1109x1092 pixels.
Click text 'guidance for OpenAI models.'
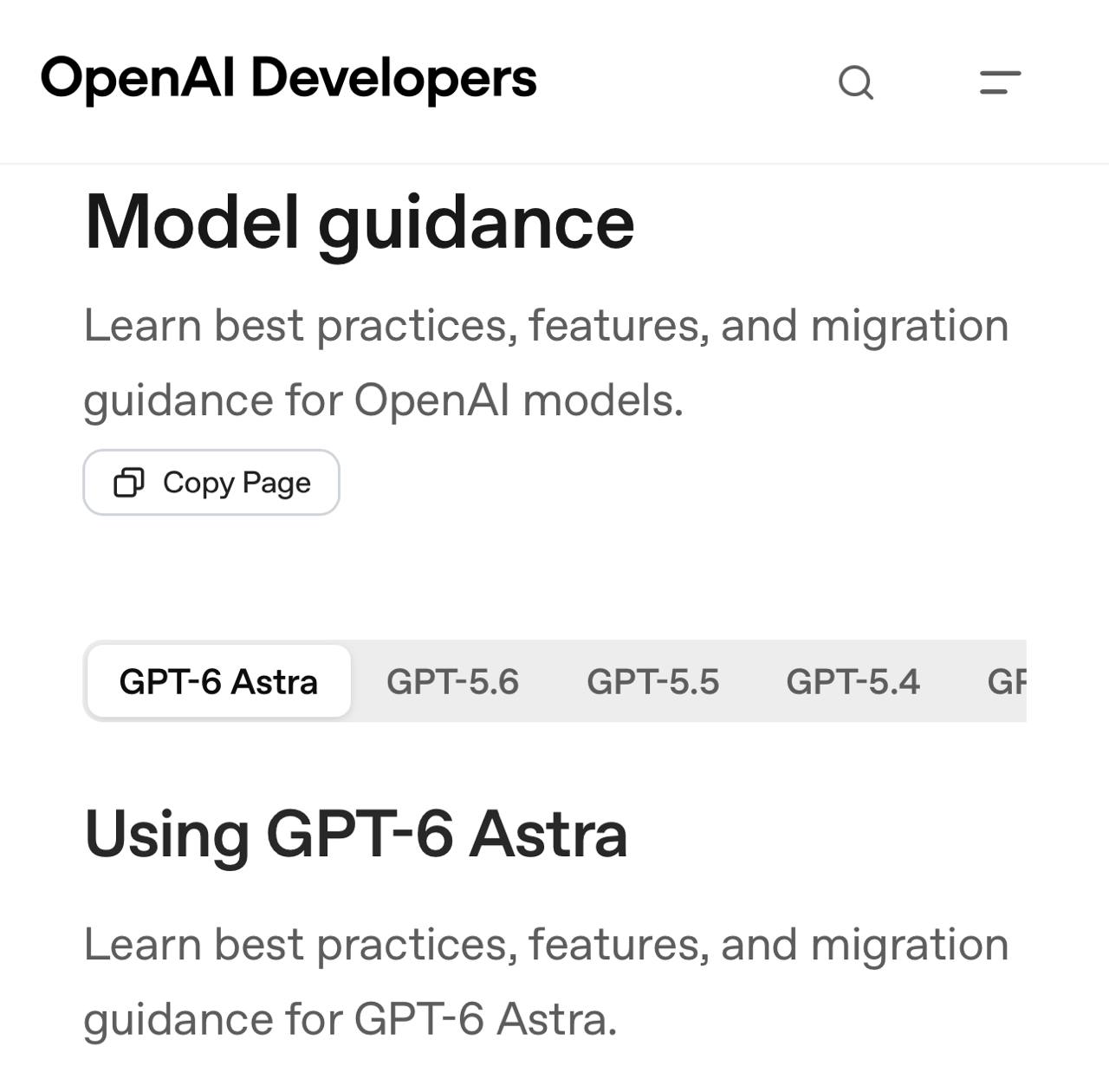(384, 400)
